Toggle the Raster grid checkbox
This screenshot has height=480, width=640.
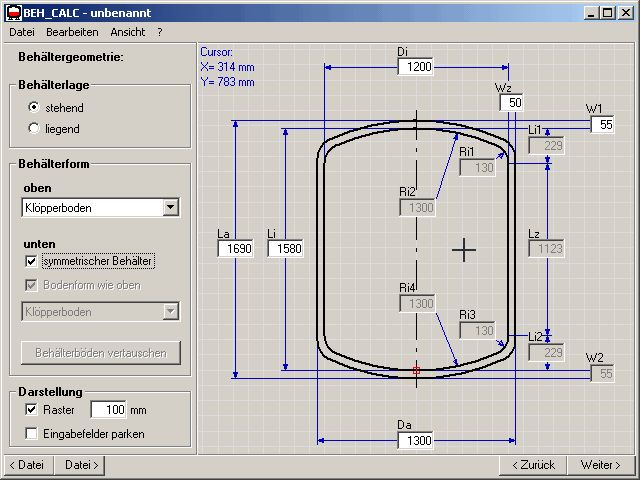point(32,410)
